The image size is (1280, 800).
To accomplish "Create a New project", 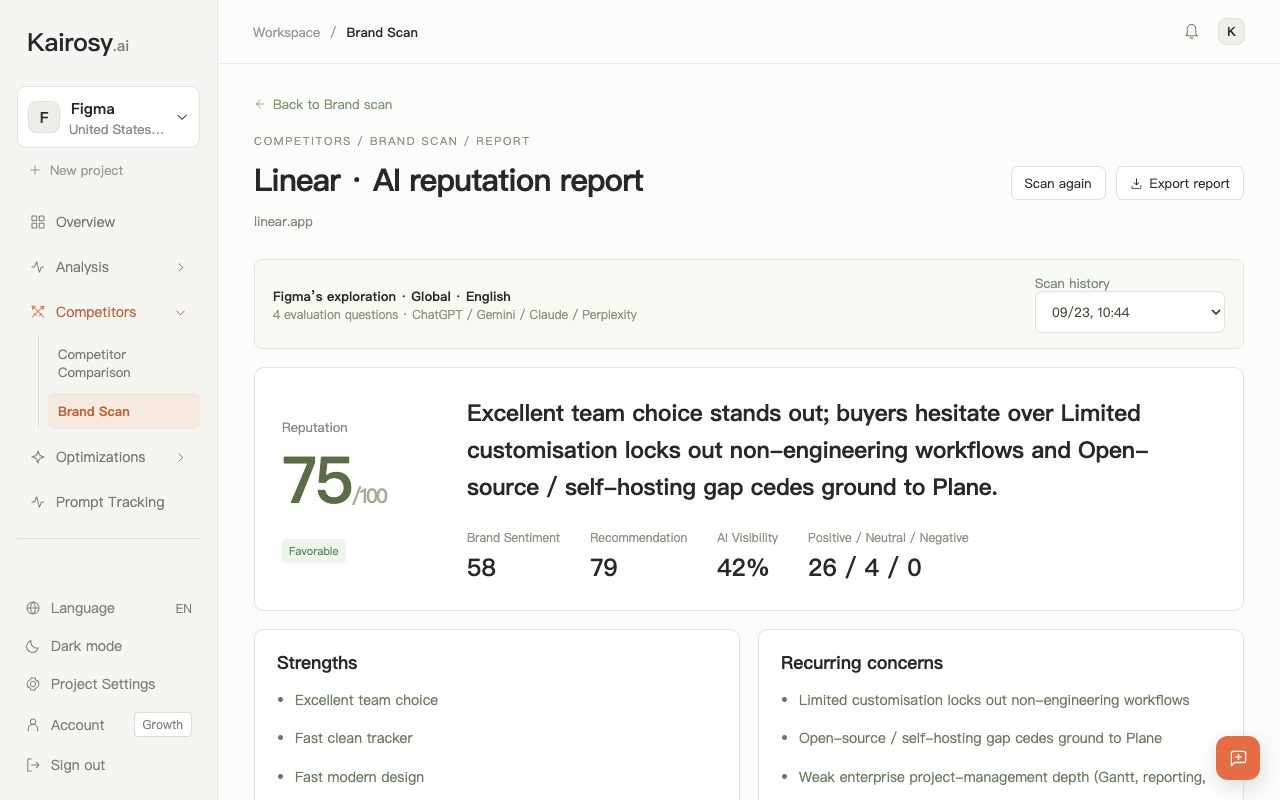I will pyautogui.click(x=77, y=170).
